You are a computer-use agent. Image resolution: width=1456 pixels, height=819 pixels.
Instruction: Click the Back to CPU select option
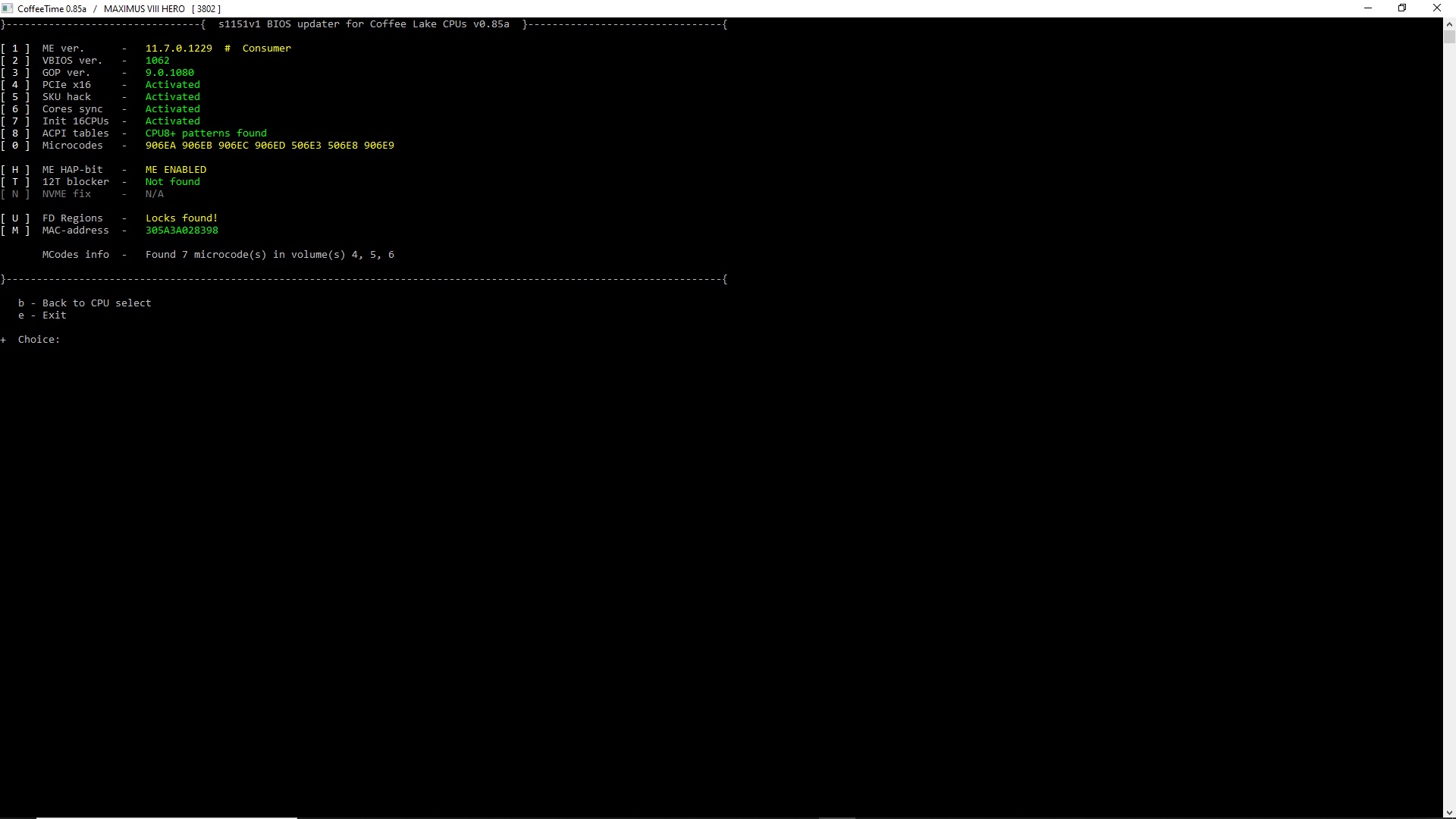point(96,303)
